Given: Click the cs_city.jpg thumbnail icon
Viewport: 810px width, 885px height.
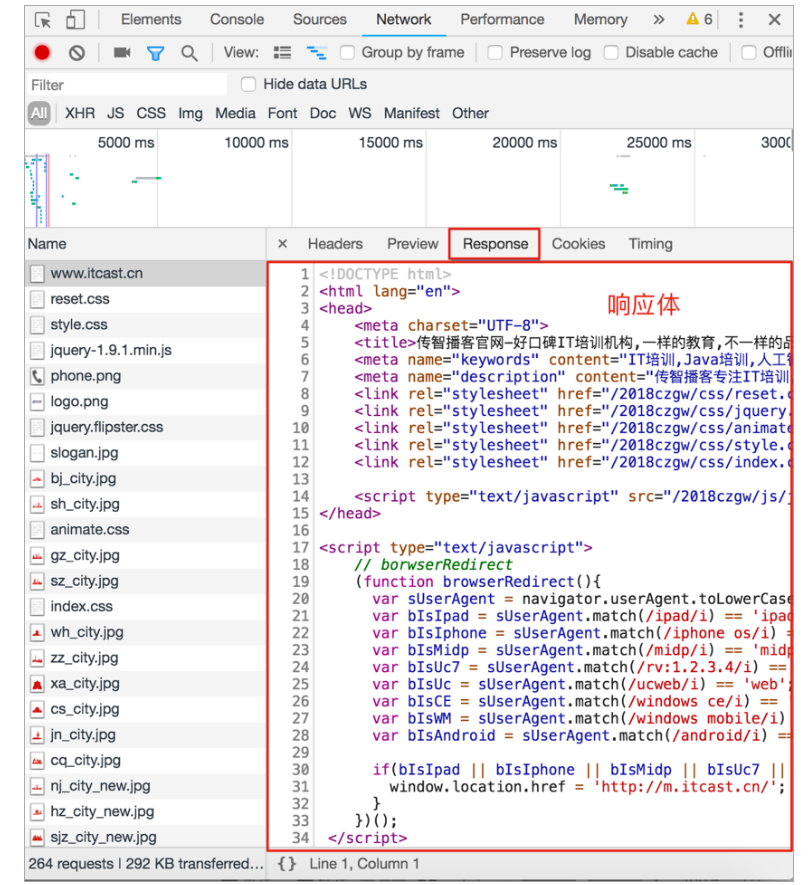Looking at the screenshot, I should [37, 709].
